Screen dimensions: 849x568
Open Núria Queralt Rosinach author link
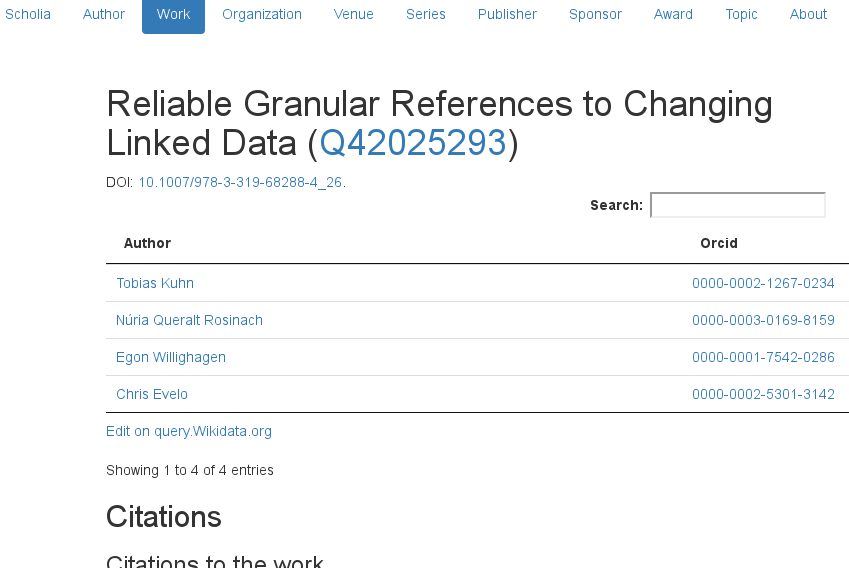pos(189,320)
